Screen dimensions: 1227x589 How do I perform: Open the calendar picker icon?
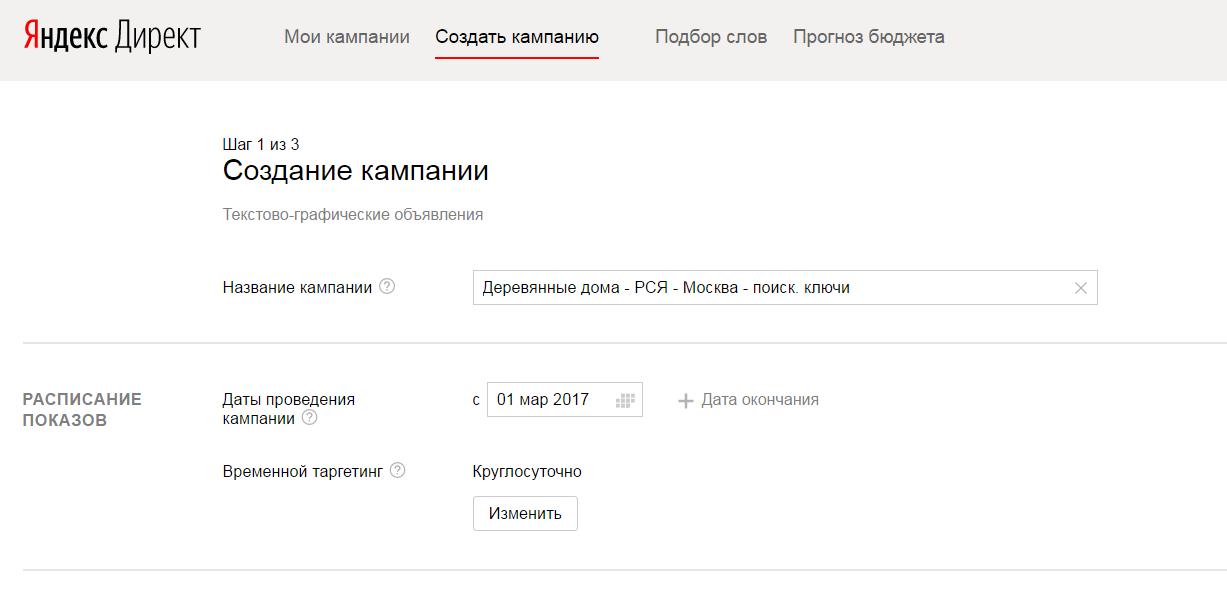pyautogui.click(x=626, y=400)
